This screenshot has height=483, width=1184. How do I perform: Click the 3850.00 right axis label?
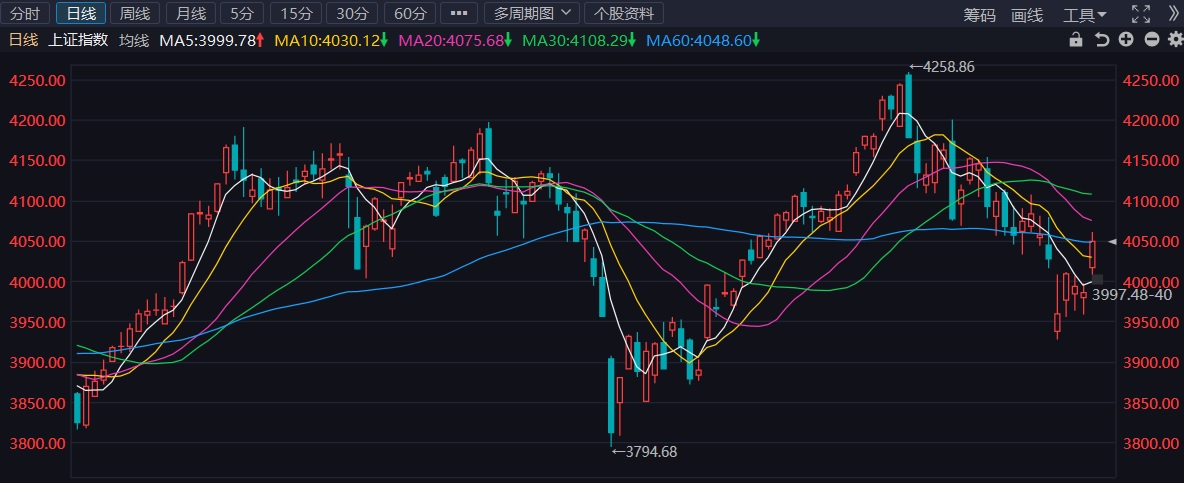tap(1151, 403)
